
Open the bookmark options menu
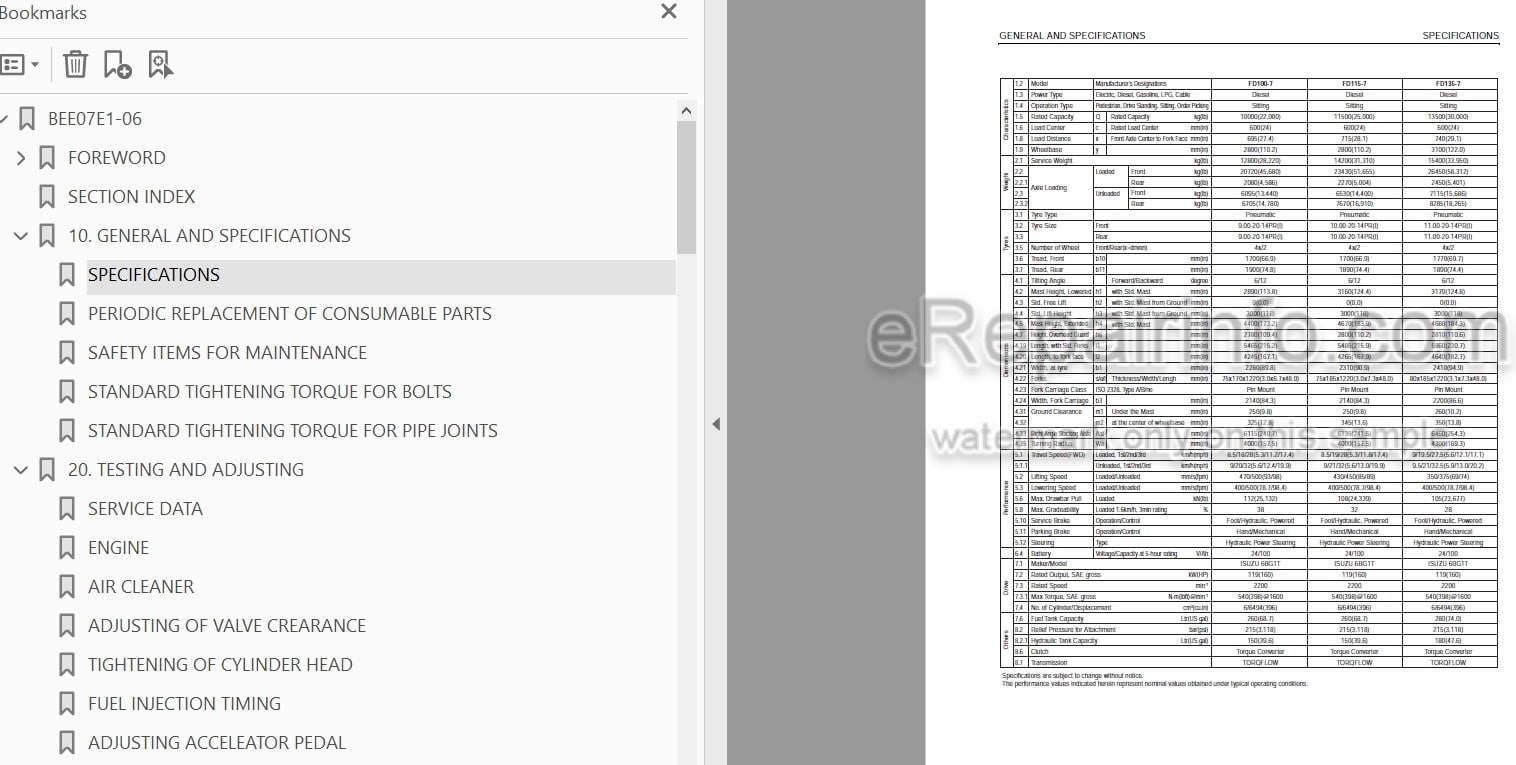[20, 65]
